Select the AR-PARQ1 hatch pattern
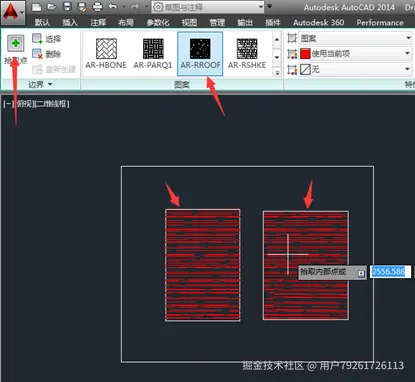 pyautogui.click(x=153, y=53)
